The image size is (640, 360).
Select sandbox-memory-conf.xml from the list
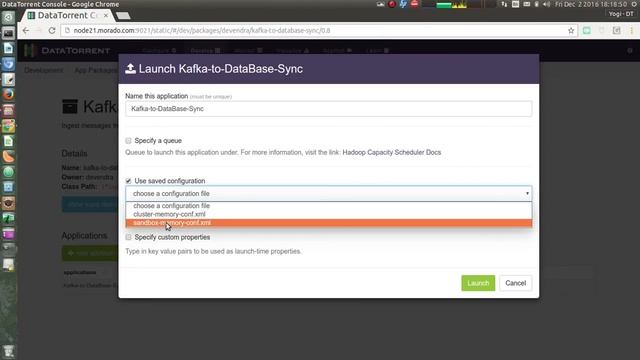(329, 223)
